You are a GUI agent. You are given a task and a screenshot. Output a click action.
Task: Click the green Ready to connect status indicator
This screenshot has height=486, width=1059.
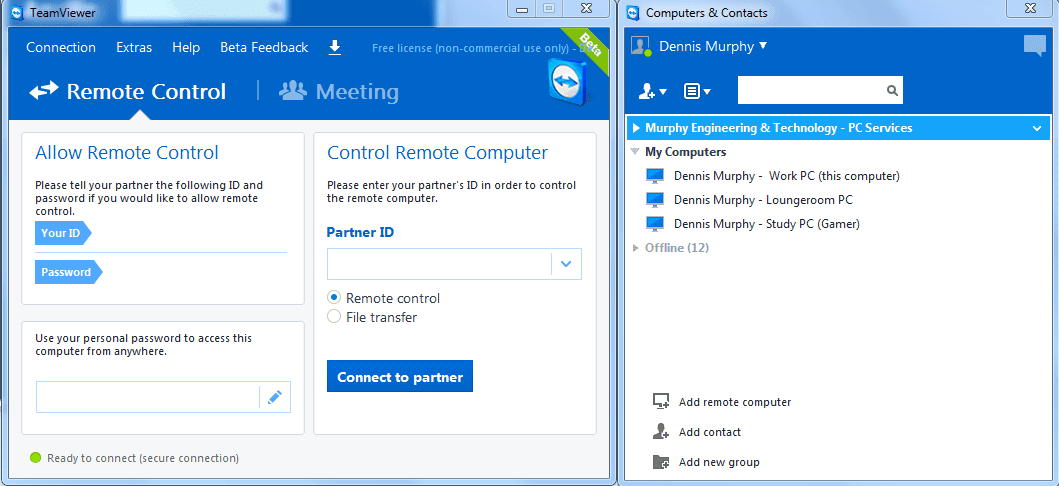click(x=36, y=458)
